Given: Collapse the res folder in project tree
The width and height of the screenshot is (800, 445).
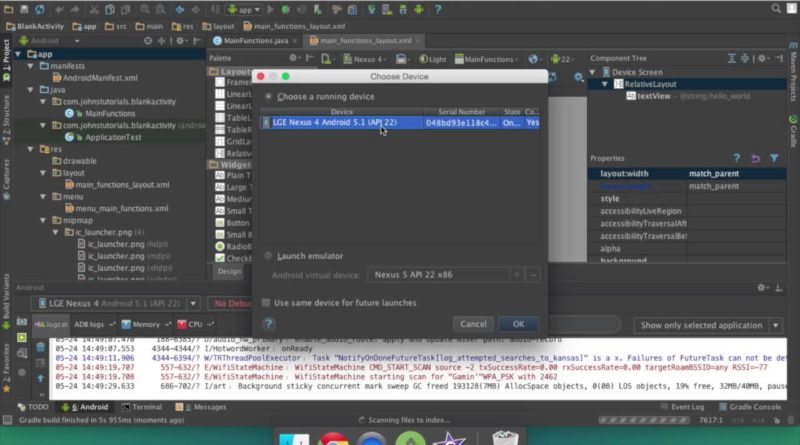Looking at the screenshot, I should tap(31, 149).
